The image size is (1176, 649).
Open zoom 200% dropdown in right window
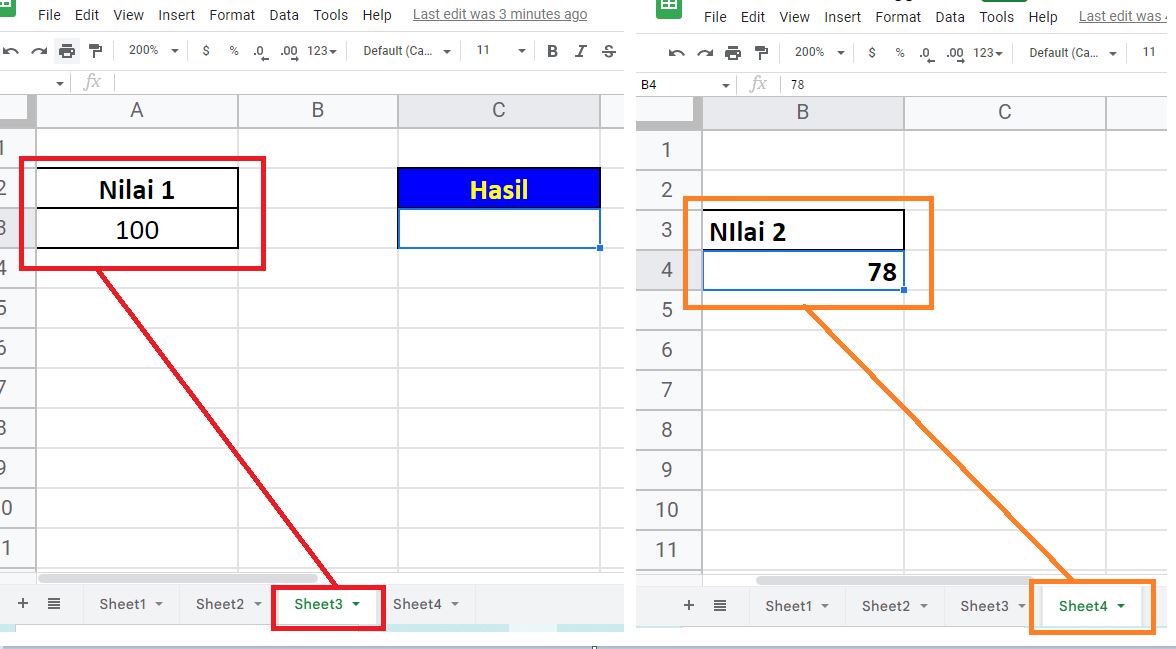point(820,52)
